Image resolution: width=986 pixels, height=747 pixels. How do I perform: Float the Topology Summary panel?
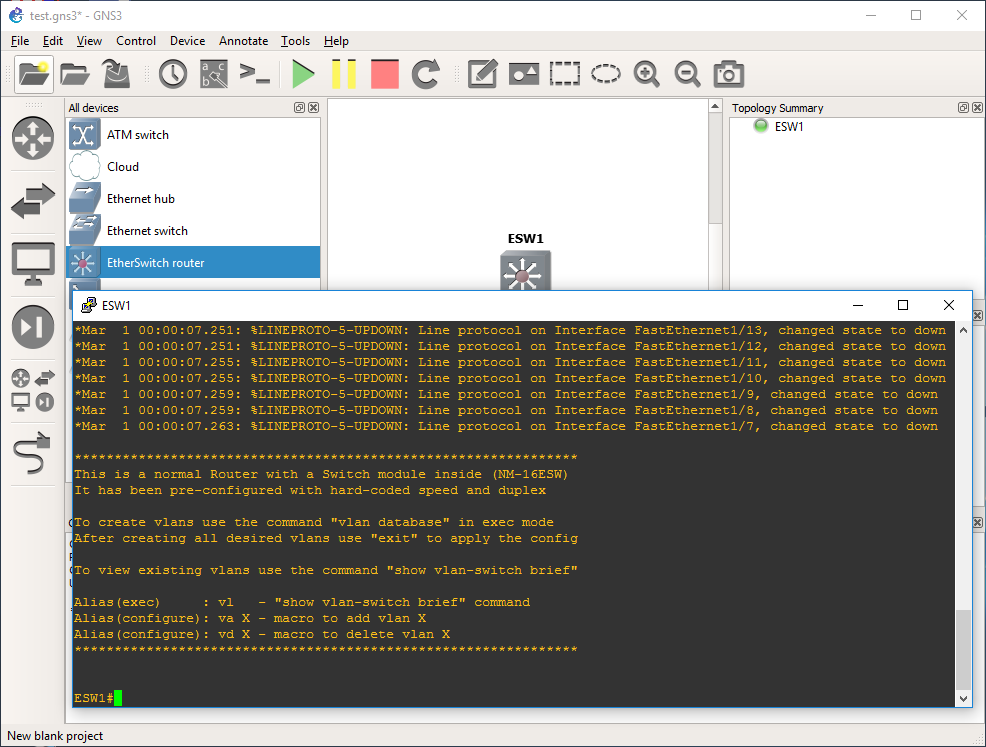point(963,108)
